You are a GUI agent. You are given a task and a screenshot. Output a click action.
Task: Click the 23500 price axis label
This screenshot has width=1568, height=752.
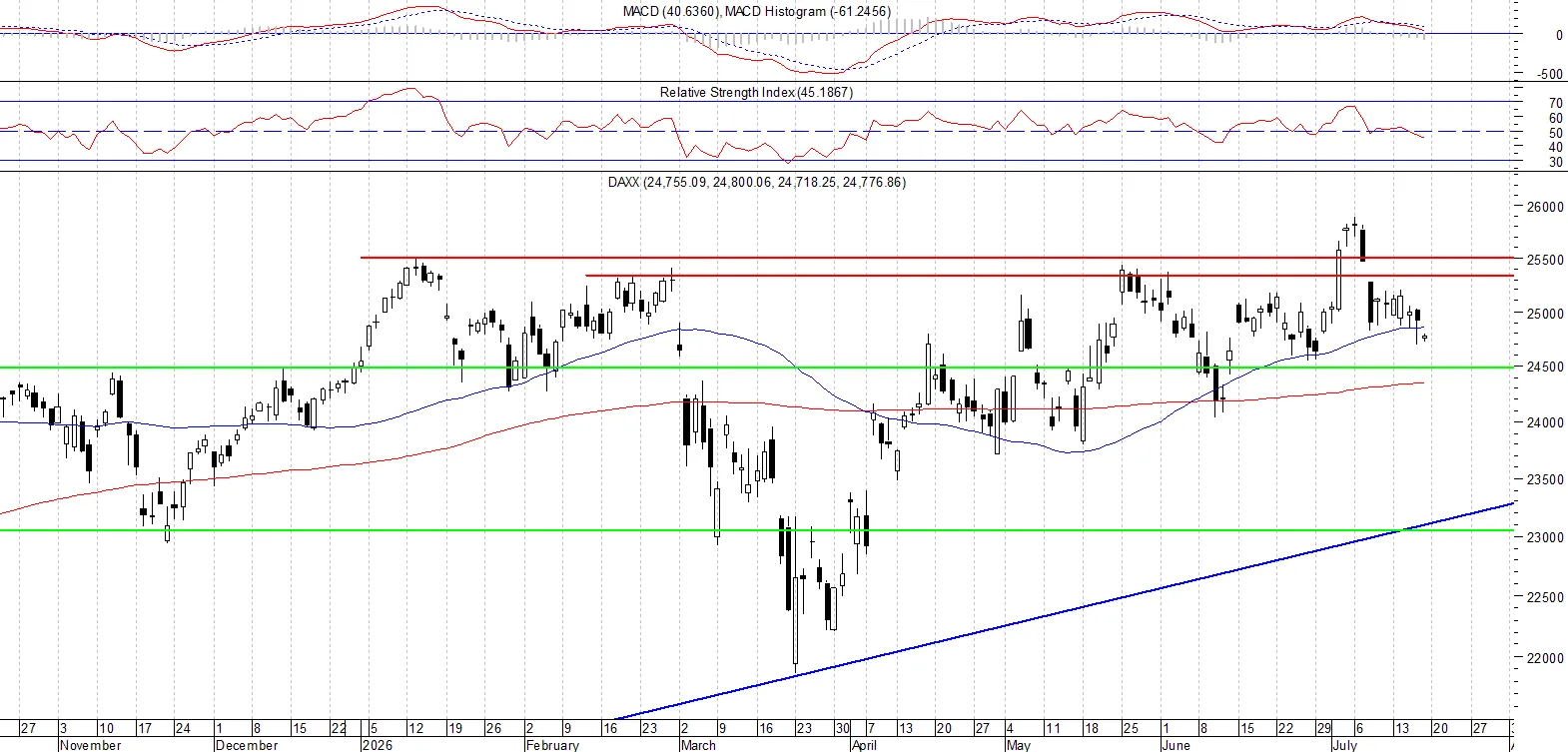(x=1544, y=479)
